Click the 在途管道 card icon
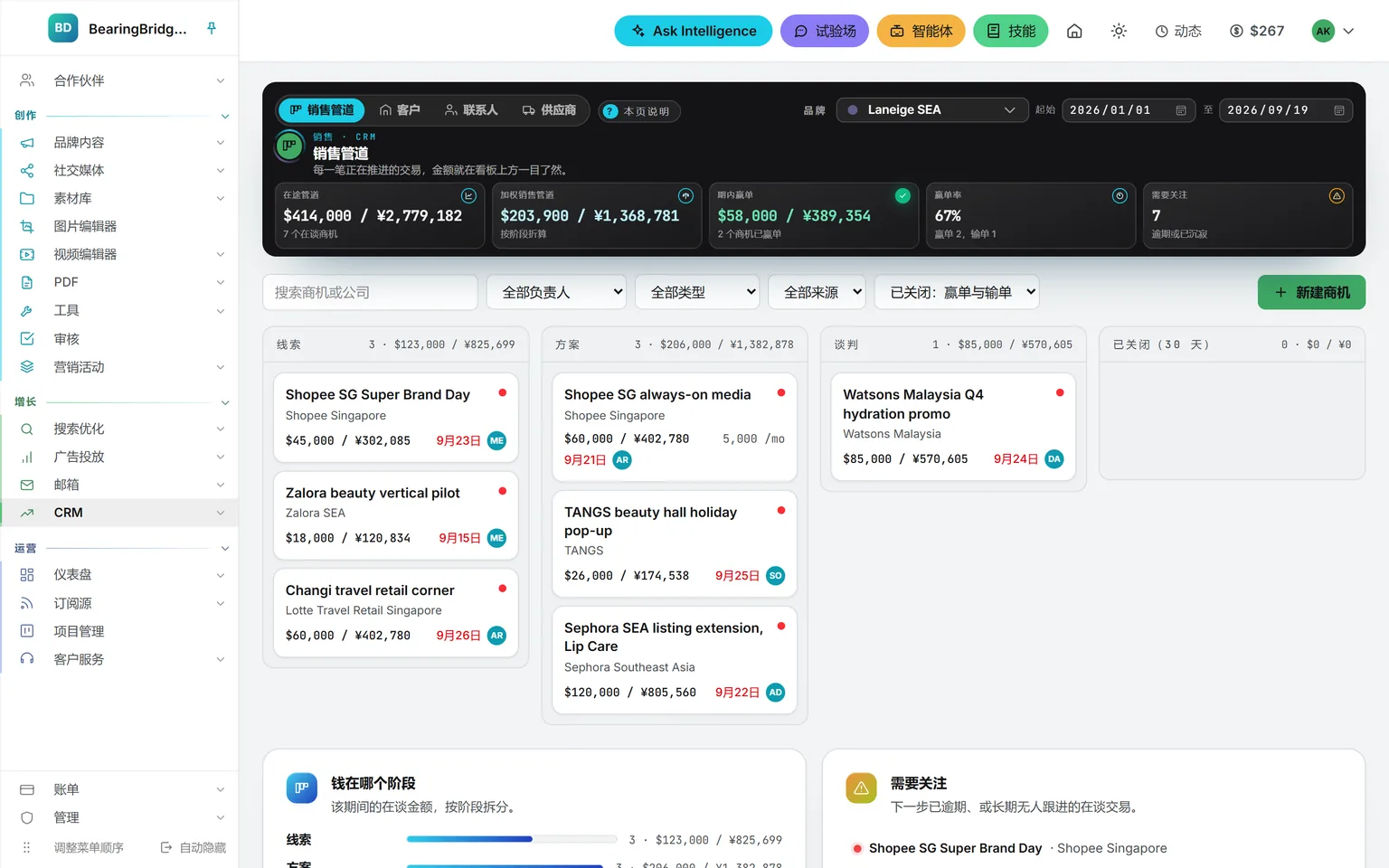Screen dimensions: 1389x868 (468, 196)
